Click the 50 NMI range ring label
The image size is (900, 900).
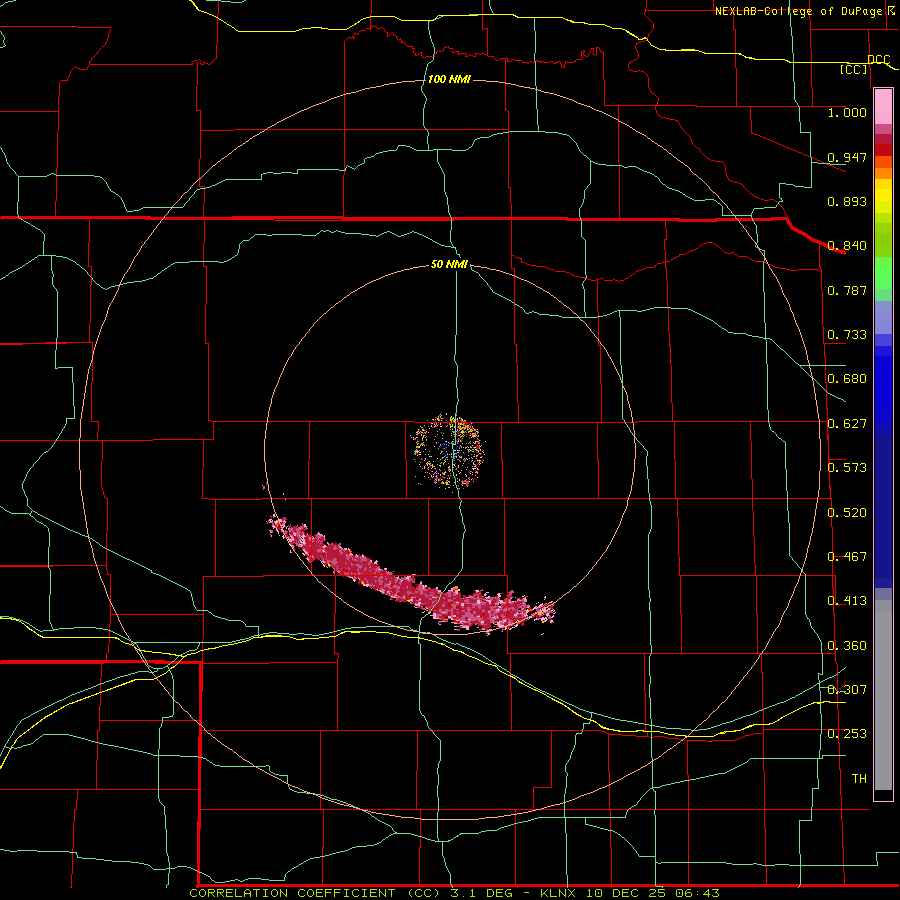449,265
